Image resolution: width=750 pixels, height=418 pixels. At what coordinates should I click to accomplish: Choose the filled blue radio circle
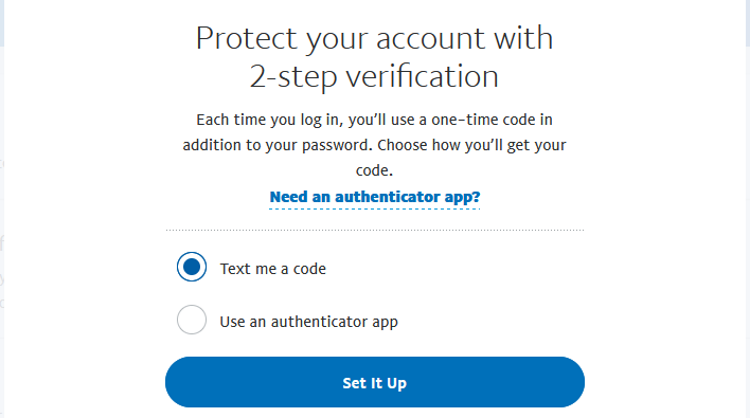click(191, 268)
